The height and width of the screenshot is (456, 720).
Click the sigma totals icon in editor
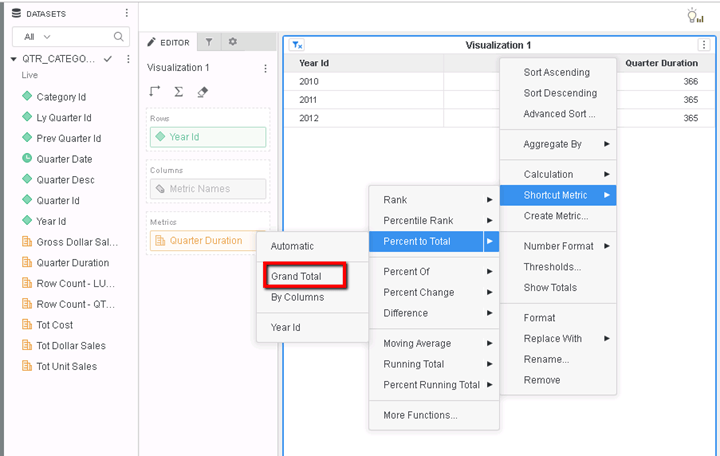[178, 91]
